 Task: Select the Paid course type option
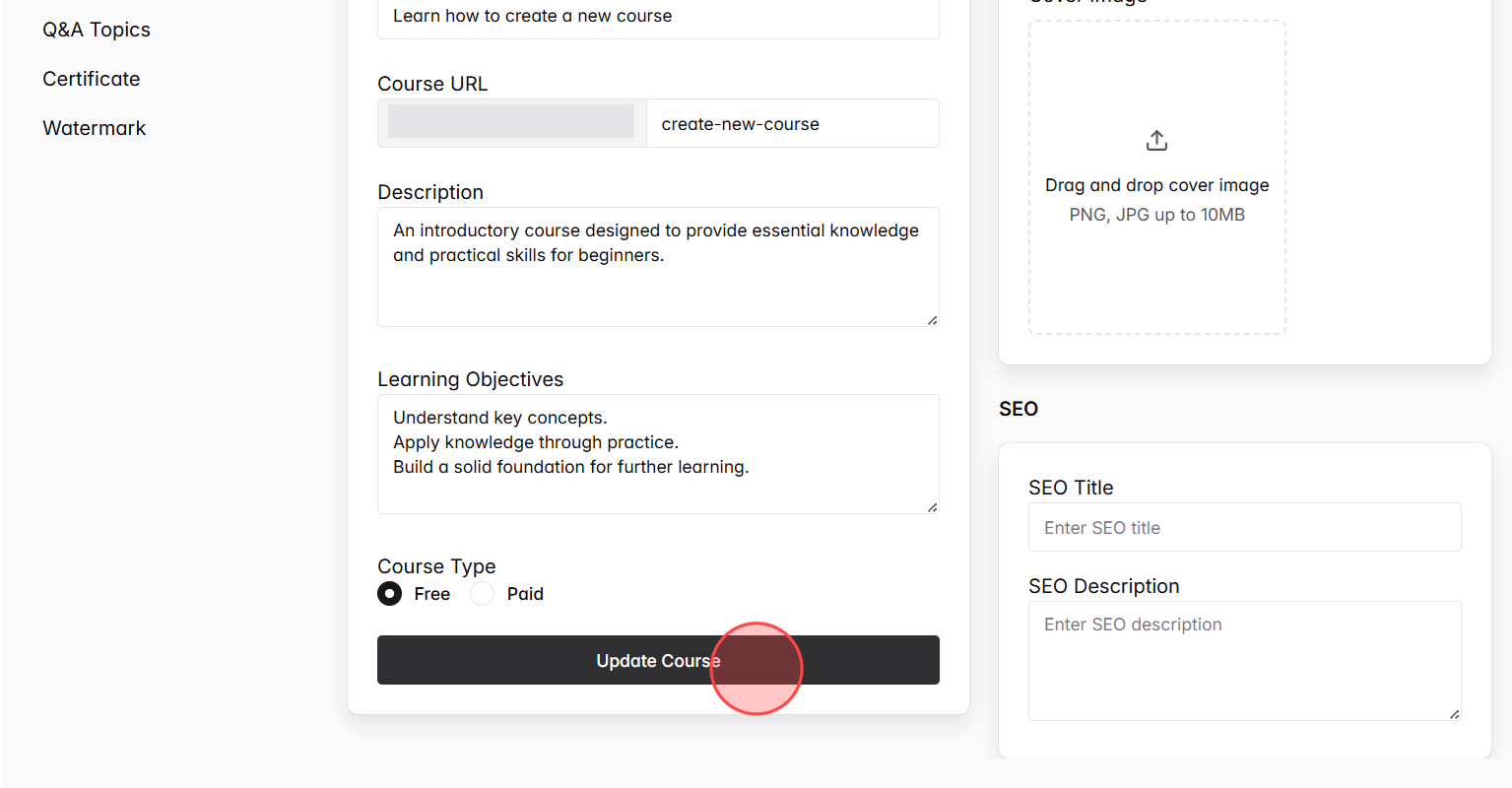coord(481,594)
